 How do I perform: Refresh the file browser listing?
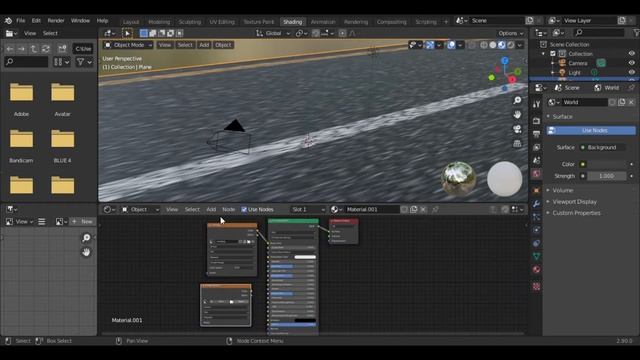click(x=46, y=49)
